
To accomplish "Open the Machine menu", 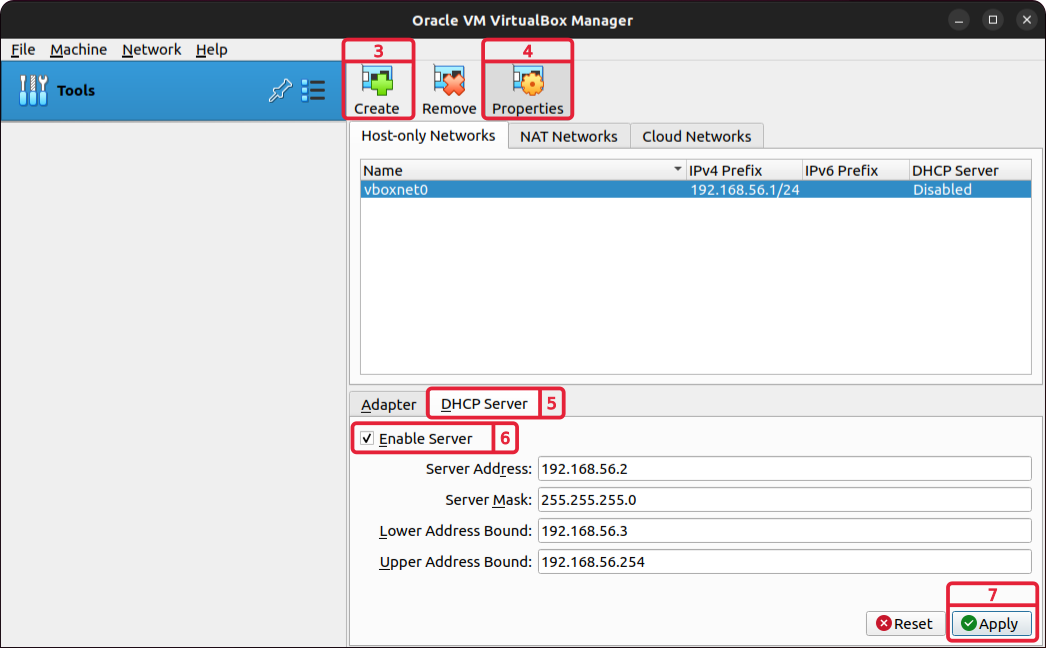I will pos(78,49).
